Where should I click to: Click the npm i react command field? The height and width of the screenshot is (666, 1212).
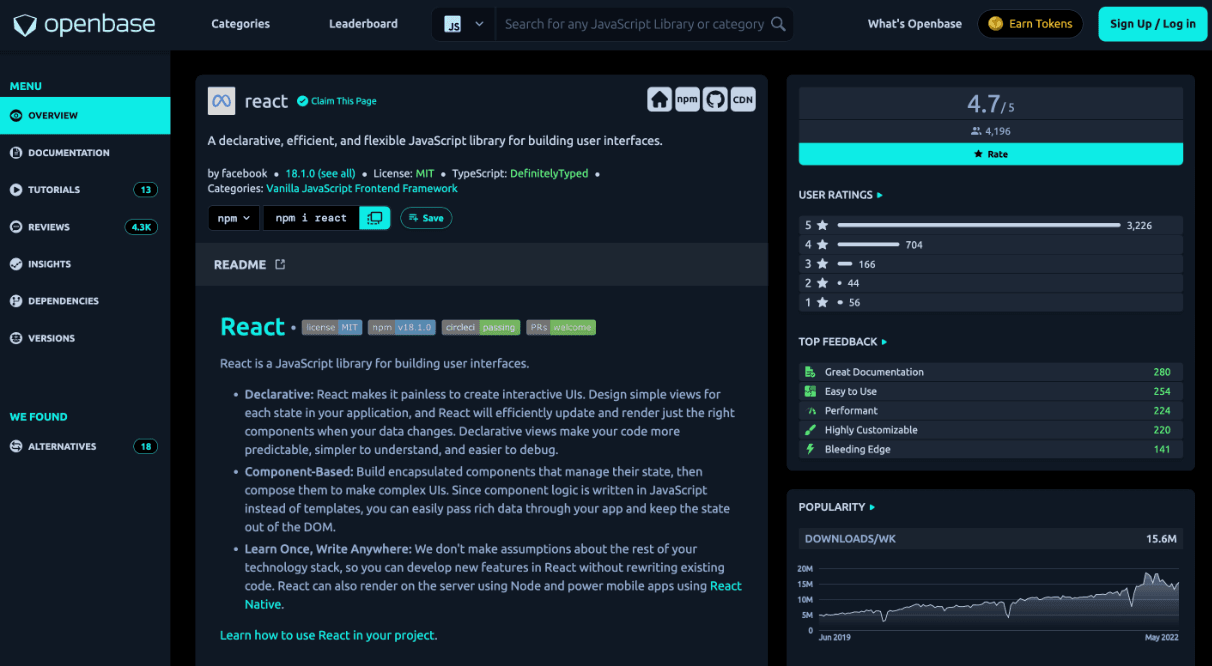[x=311, y=218]
